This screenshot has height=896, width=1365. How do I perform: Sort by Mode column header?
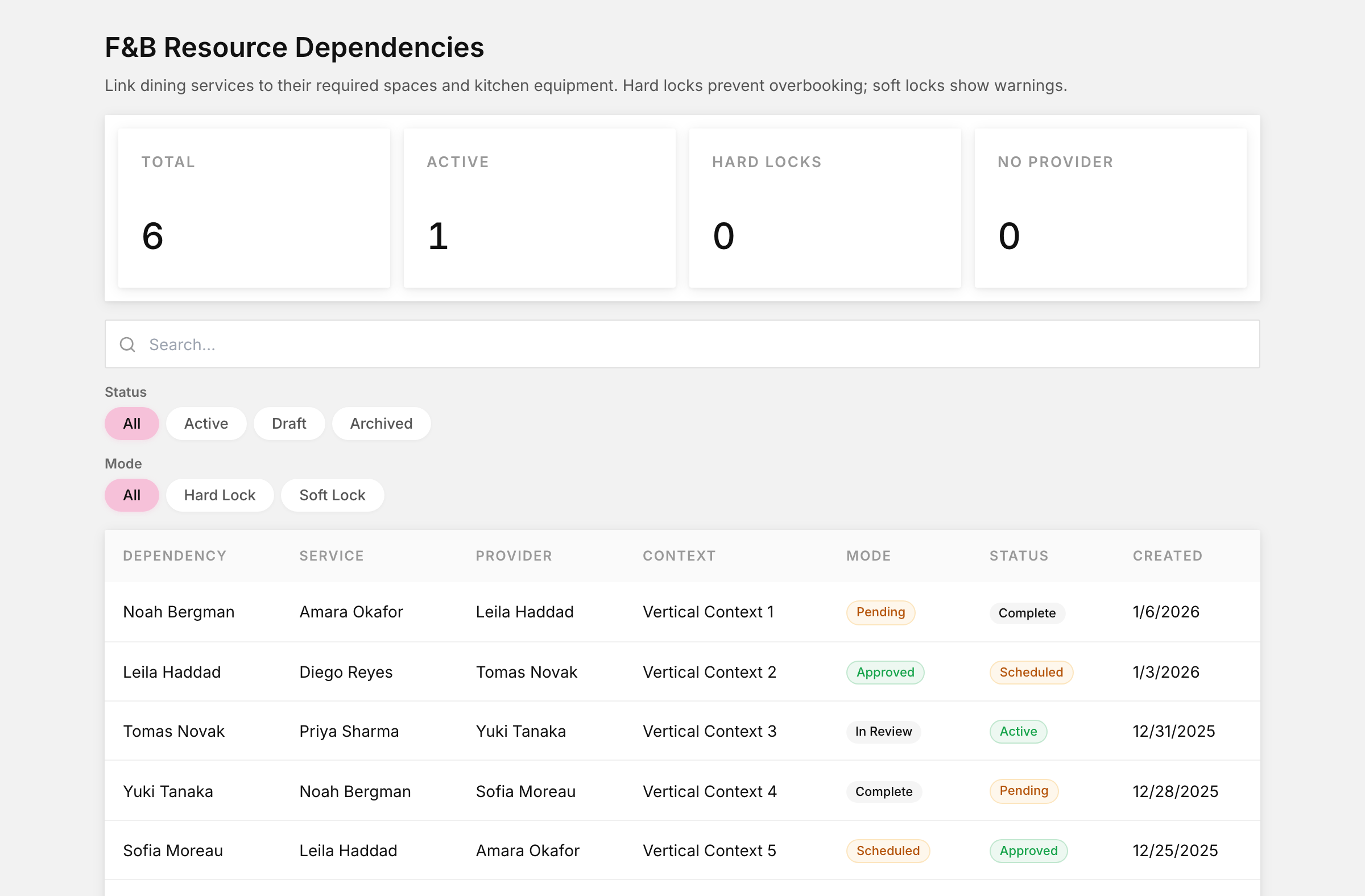point(868,555)
